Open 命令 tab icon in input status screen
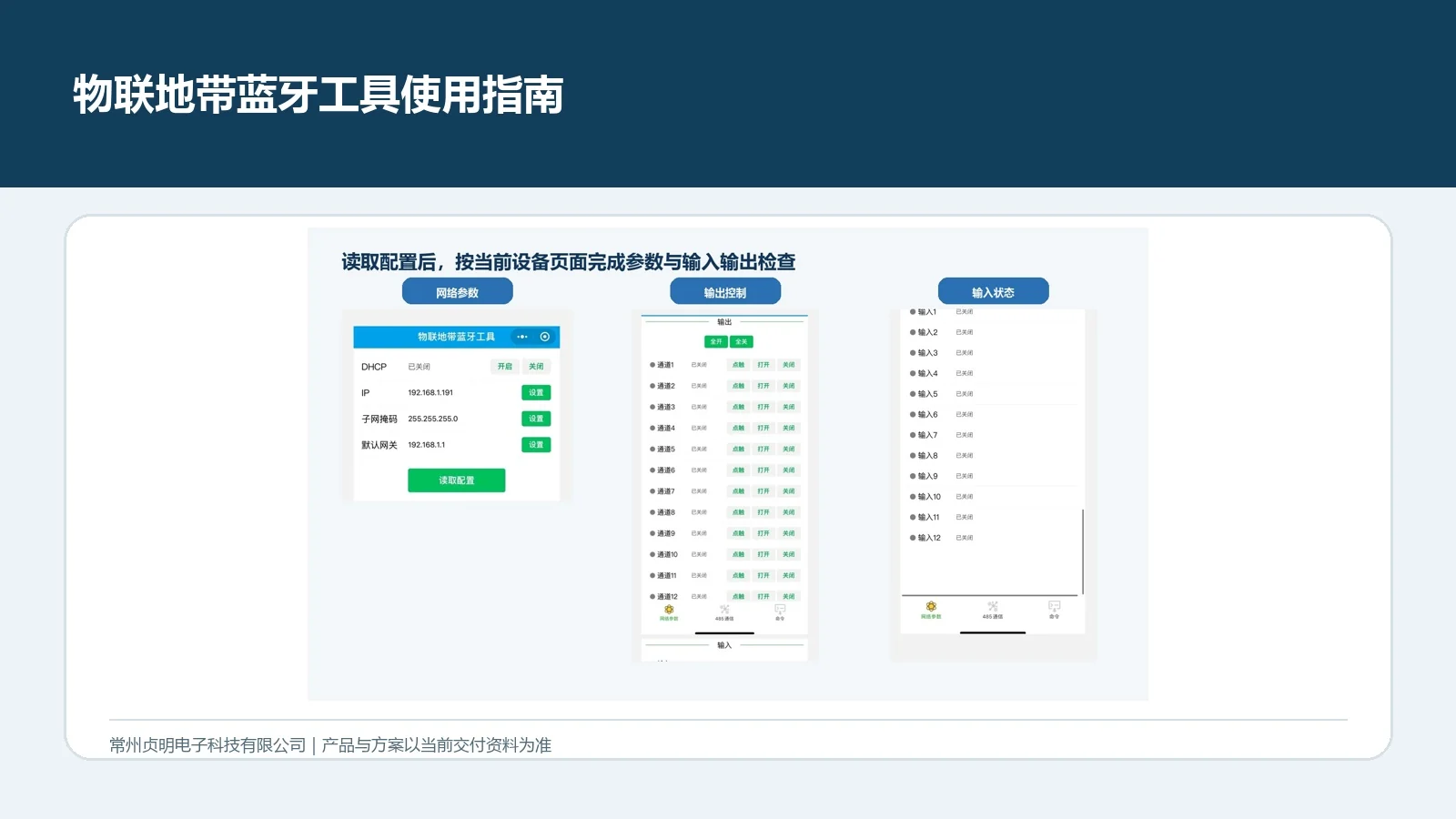The image size is (1456, 819). (1054, 606)
